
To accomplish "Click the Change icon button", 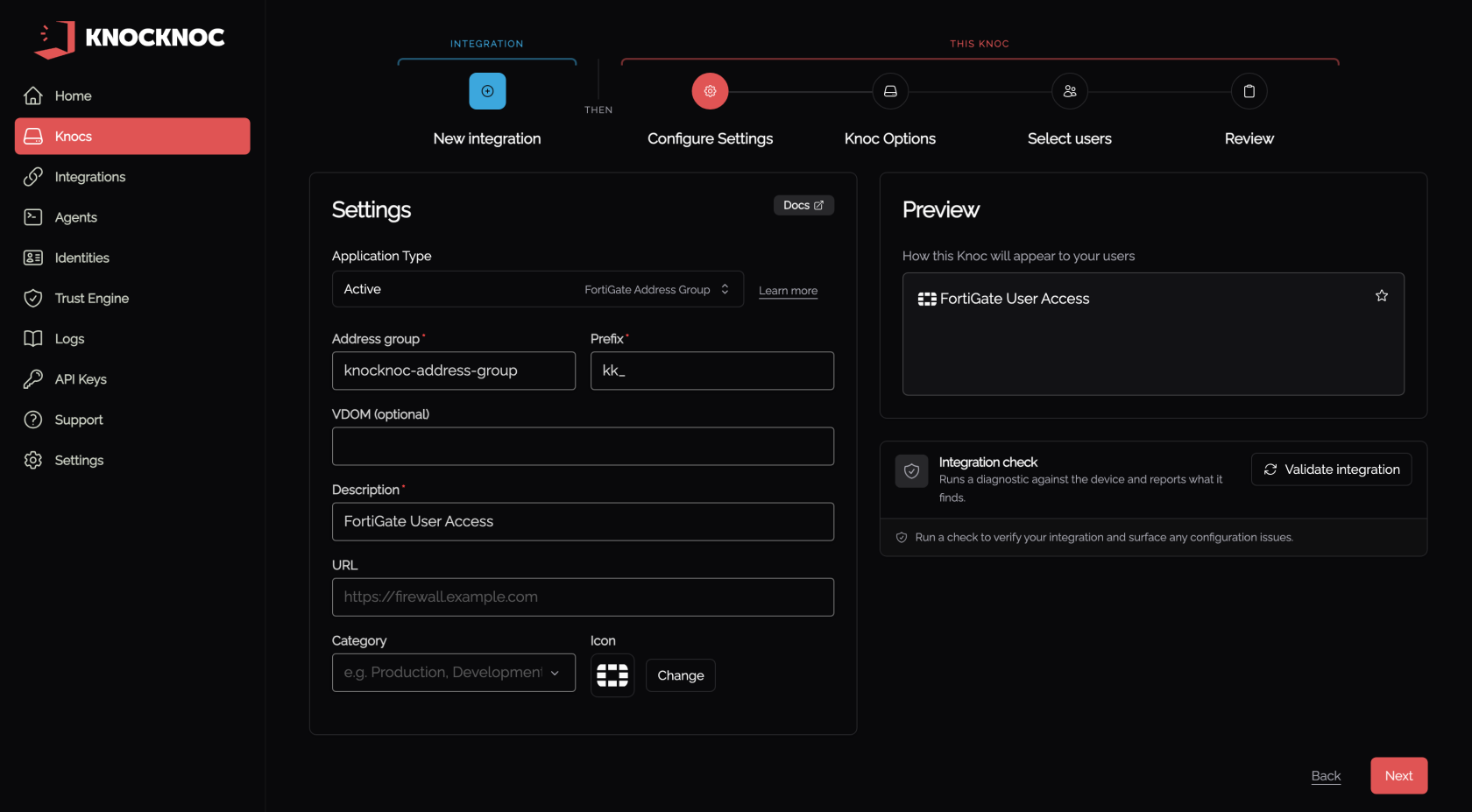I will (x=681, y=675).
